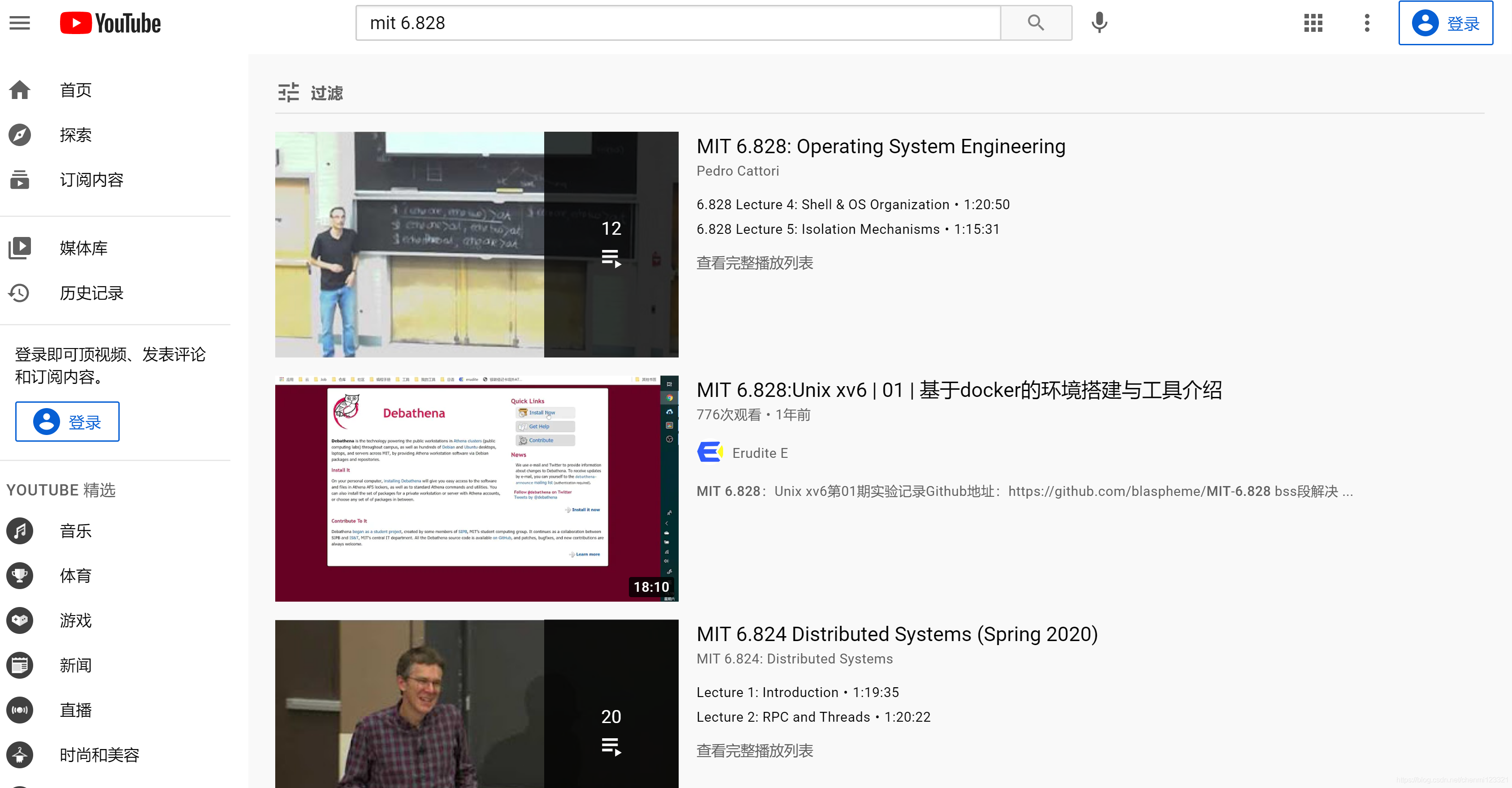Image resolution: width=1512 pixels, height=788 pixels.
Task: Open the hamburger guide menu
Action: pyautogui.click(x=19, y=23)
